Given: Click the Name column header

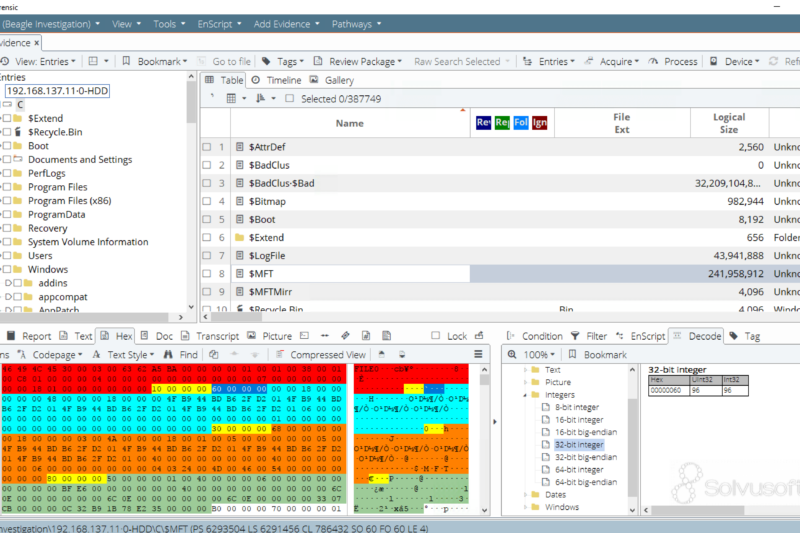Looking at the screenshot, I should (349, 123).
